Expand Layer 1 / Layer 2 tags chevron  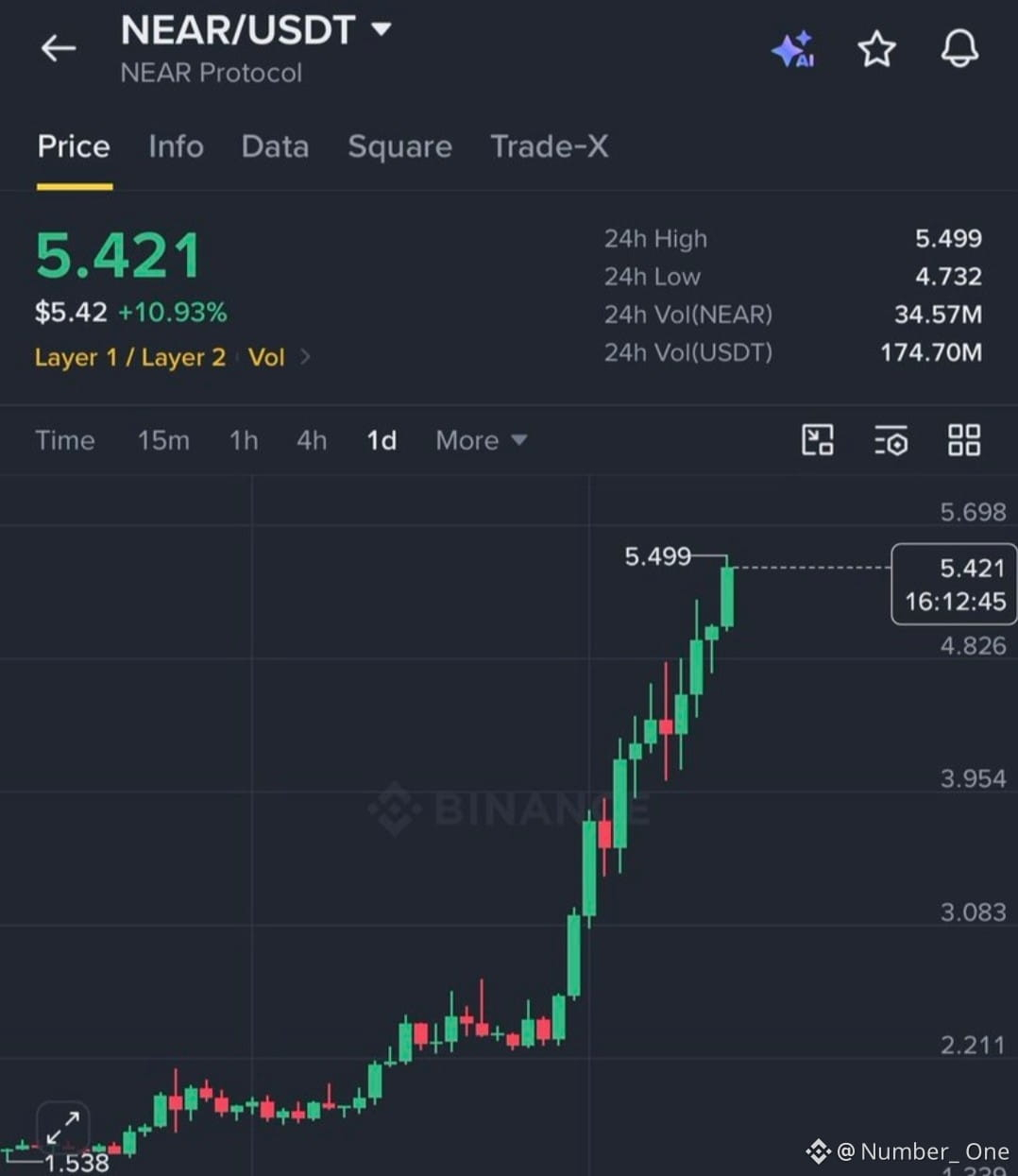tap(305, 357)
